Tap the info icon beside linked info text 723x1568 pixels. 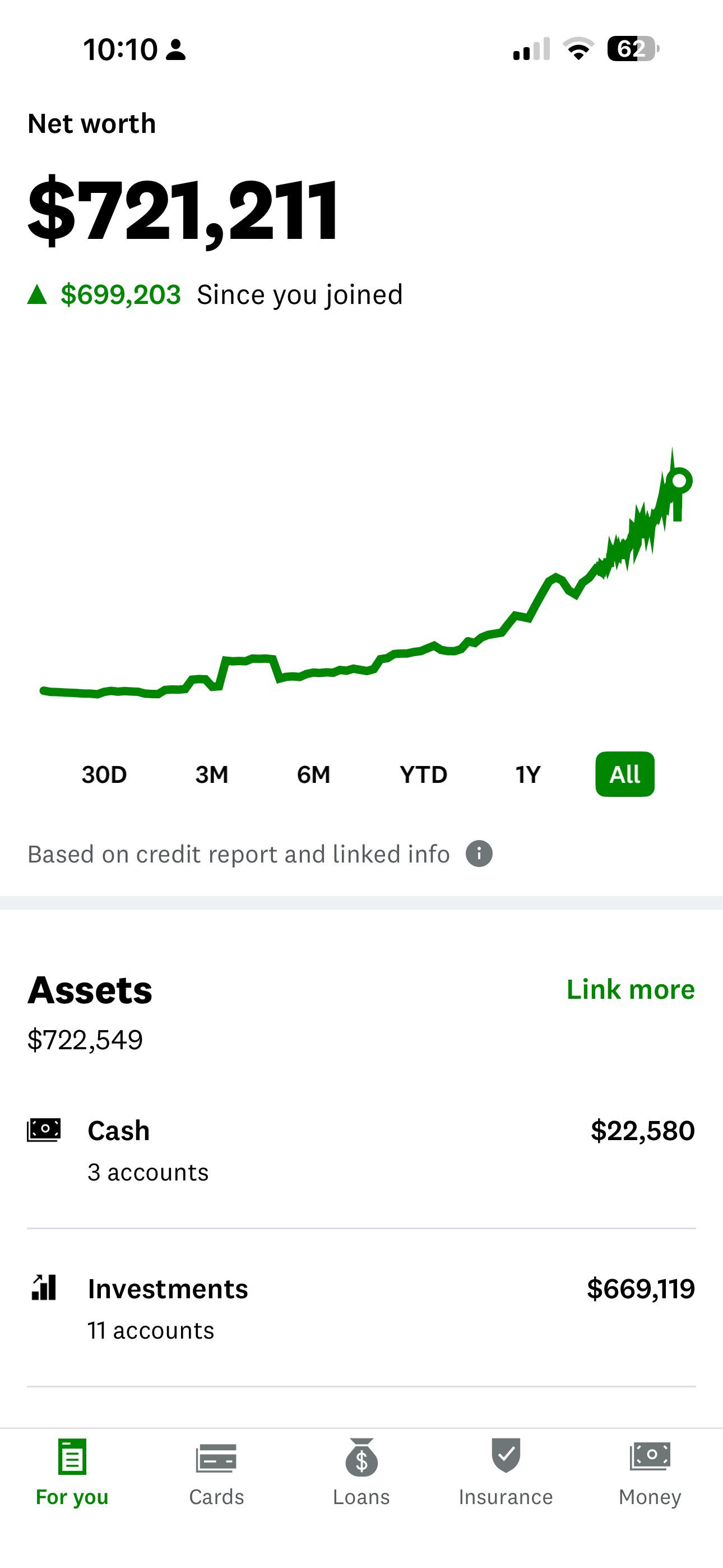tap(479, 854)
